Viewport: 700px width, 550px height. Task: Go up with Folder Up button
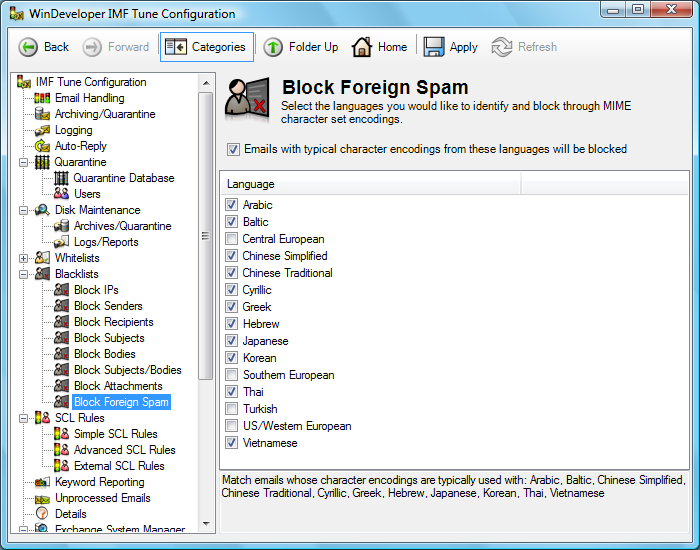tap(300, 47)
